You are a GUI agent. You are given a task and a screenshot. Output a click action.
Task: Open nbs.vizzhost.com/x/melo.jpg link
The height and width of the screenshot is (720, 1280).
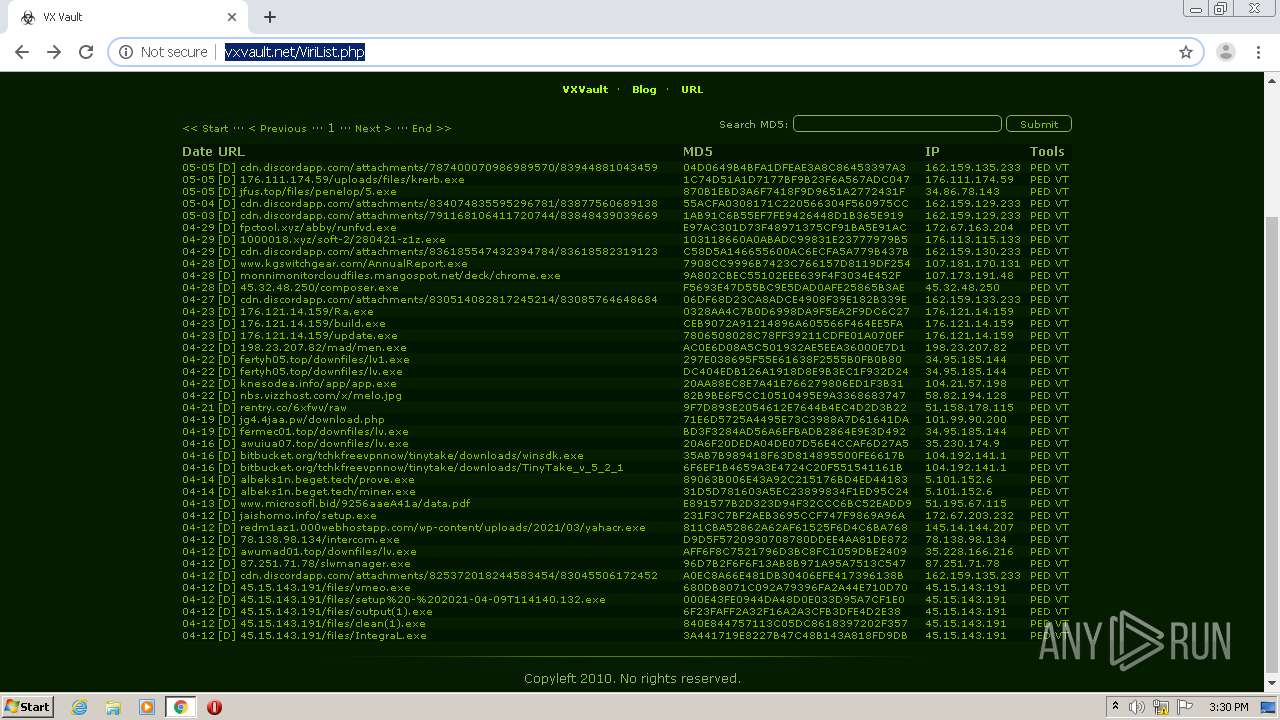320,396
